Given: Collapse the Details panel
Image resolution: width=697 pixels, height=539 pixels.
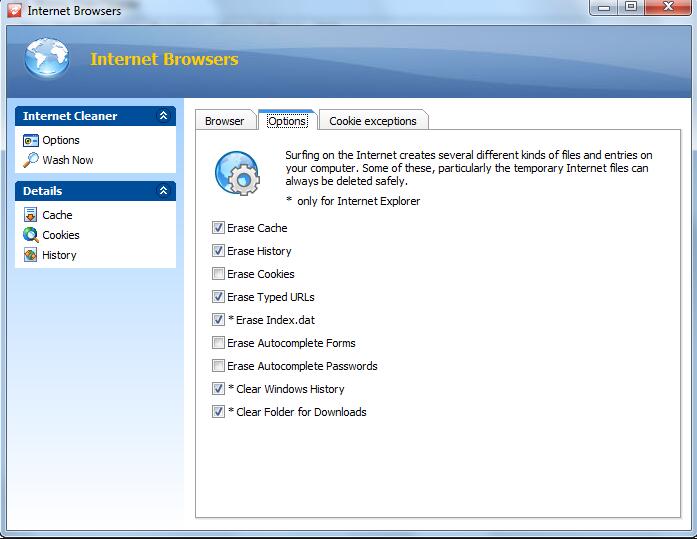Looking at the screenshot, I should (x=163, y=191).
